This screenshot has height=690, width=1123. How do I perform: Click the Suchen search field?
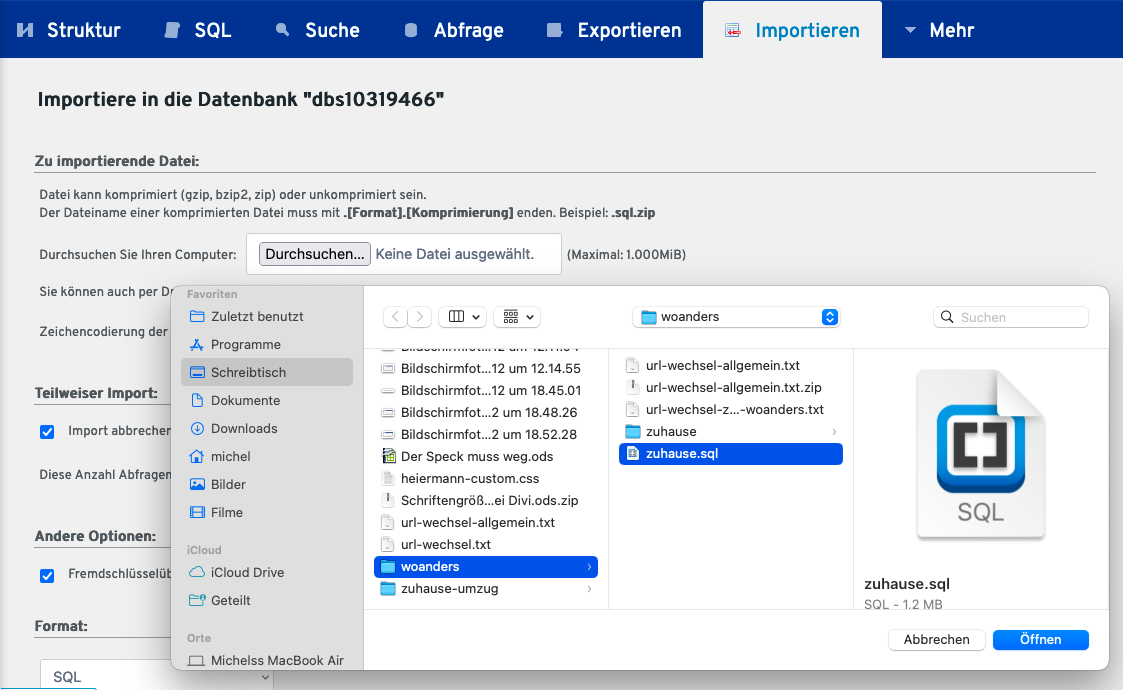1010,317
